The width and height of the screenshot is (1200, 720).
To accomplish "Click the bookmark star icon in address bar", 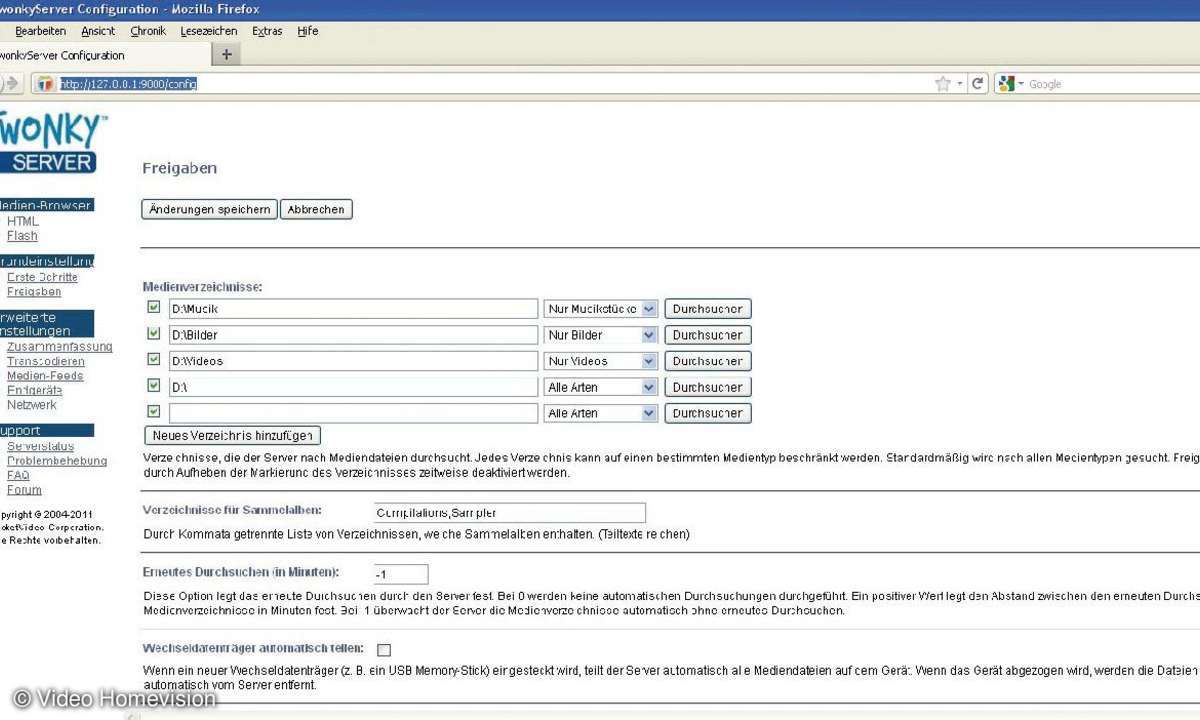I will [x=942, y=84].
